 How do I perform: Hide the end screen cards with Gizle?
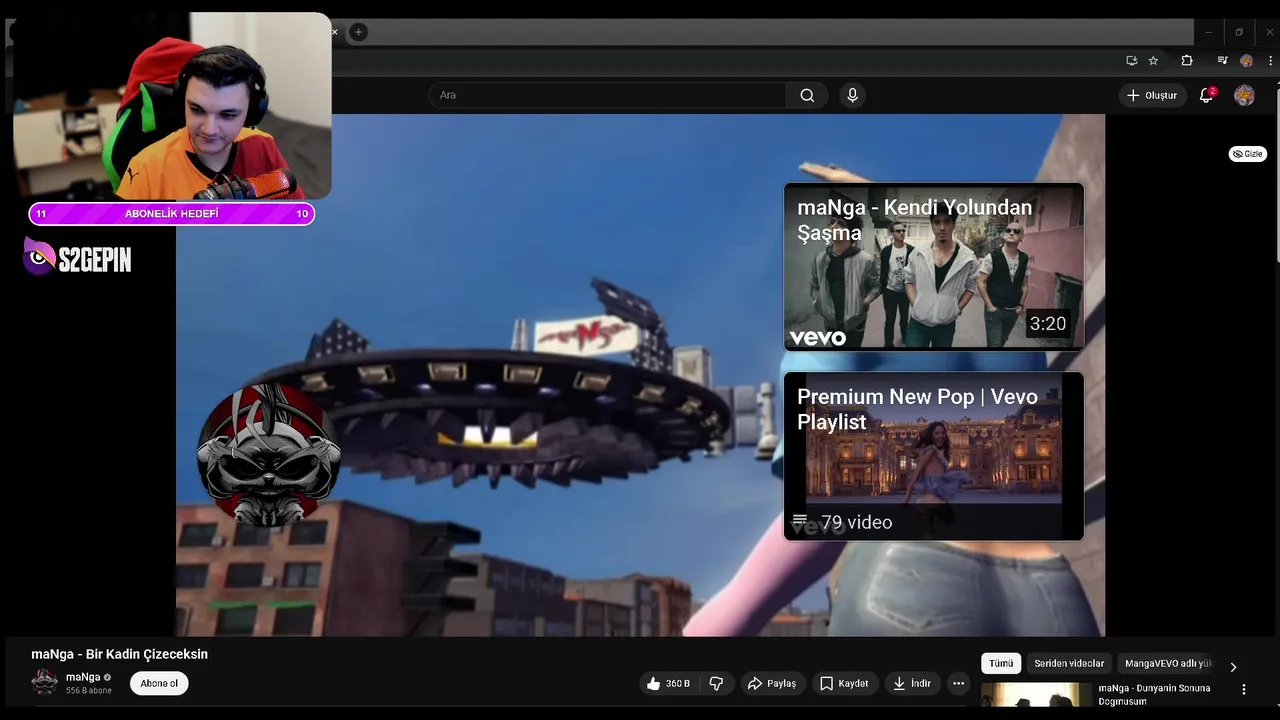[1247, 154]
